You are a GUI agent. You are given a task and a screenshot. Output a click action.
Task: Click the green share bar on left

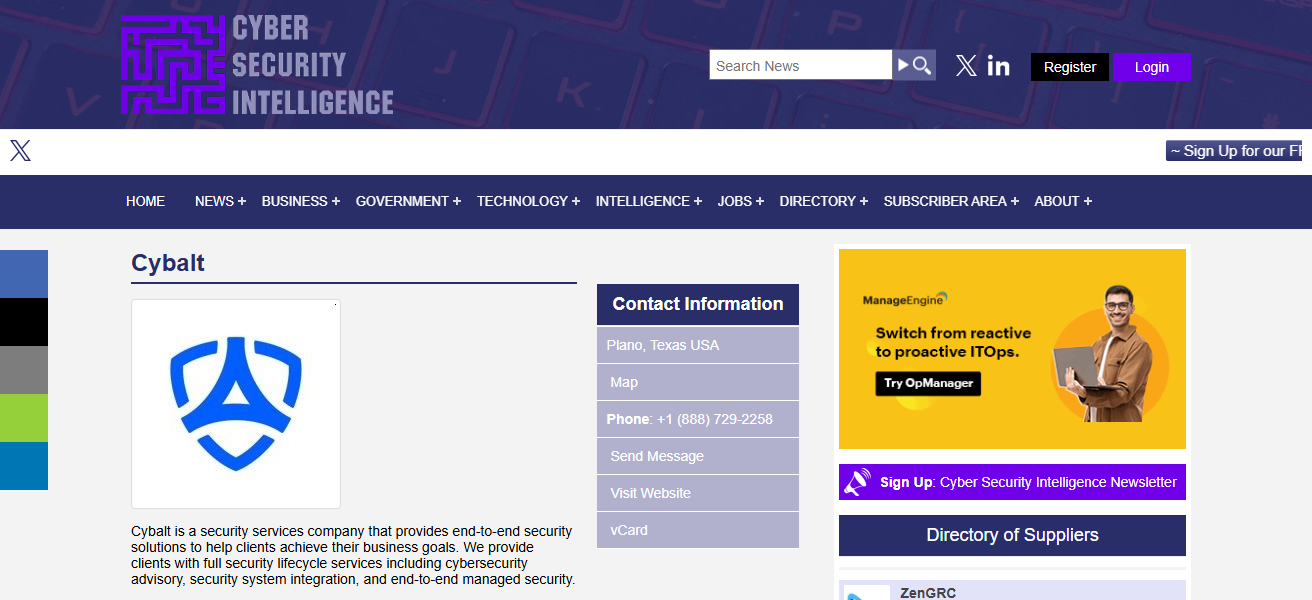[x=24, y=418]
